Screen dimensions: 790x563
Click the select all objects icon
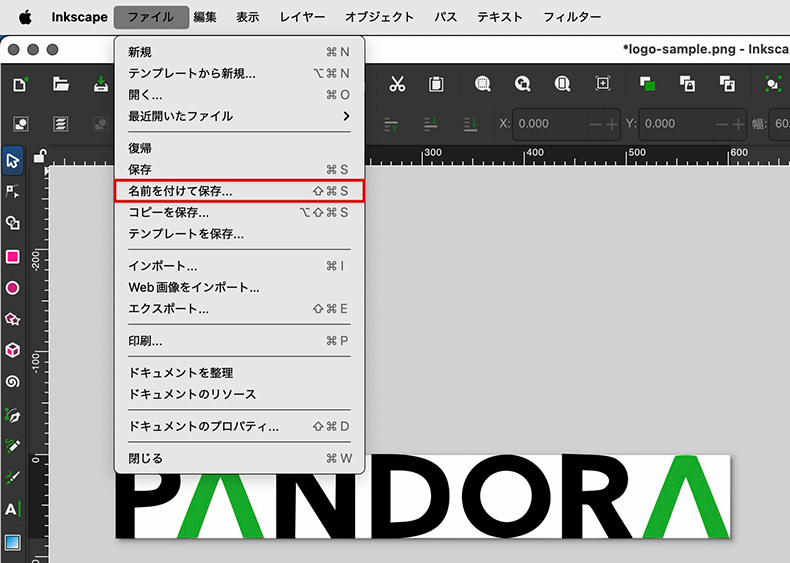pyautogui.click(x=21, y=124)
